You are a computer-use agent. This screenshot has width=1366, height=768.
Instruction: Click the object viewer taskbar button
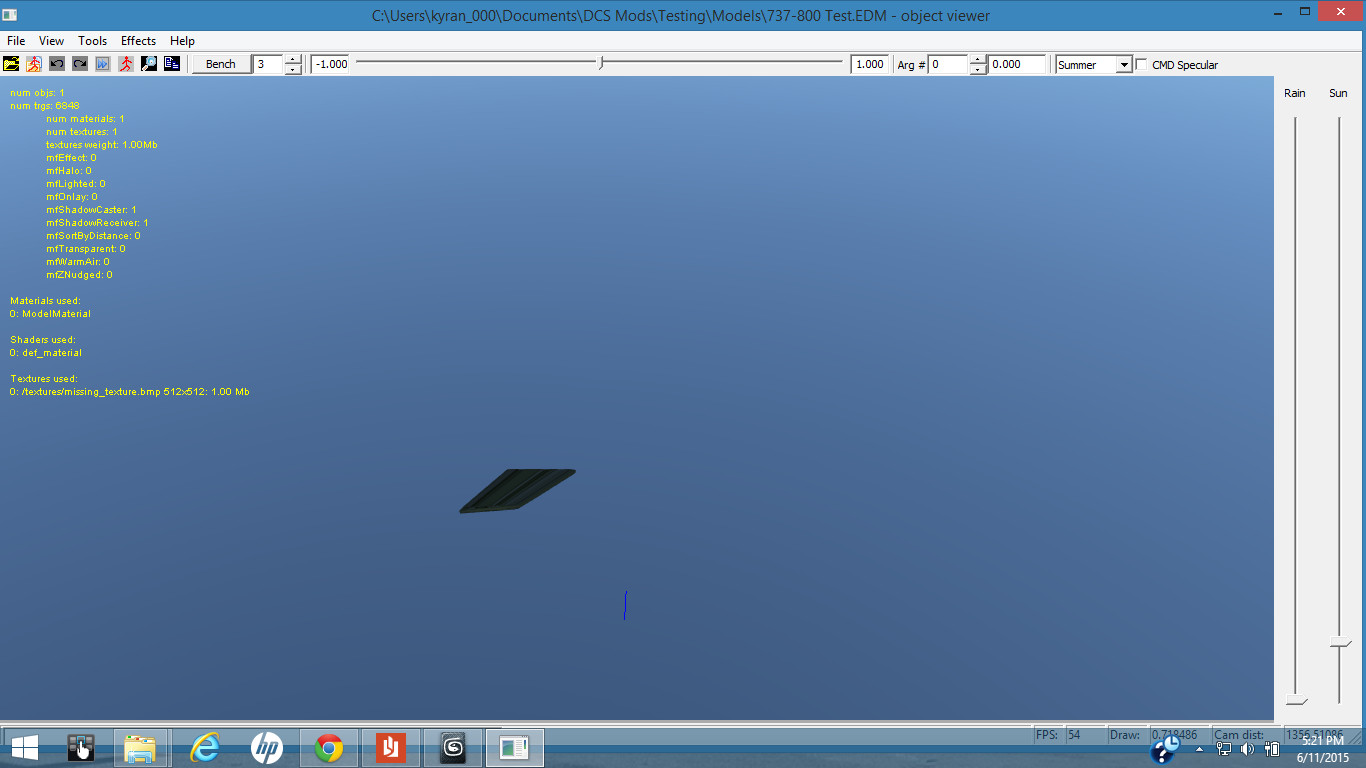point(514,747)
